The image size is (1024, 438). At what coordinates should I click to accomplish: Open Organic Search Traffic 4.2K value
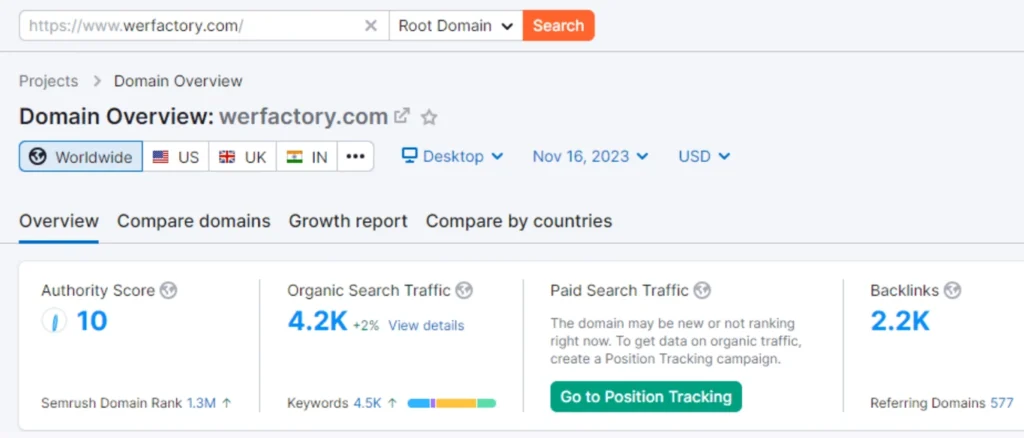[x=317, y=322]
